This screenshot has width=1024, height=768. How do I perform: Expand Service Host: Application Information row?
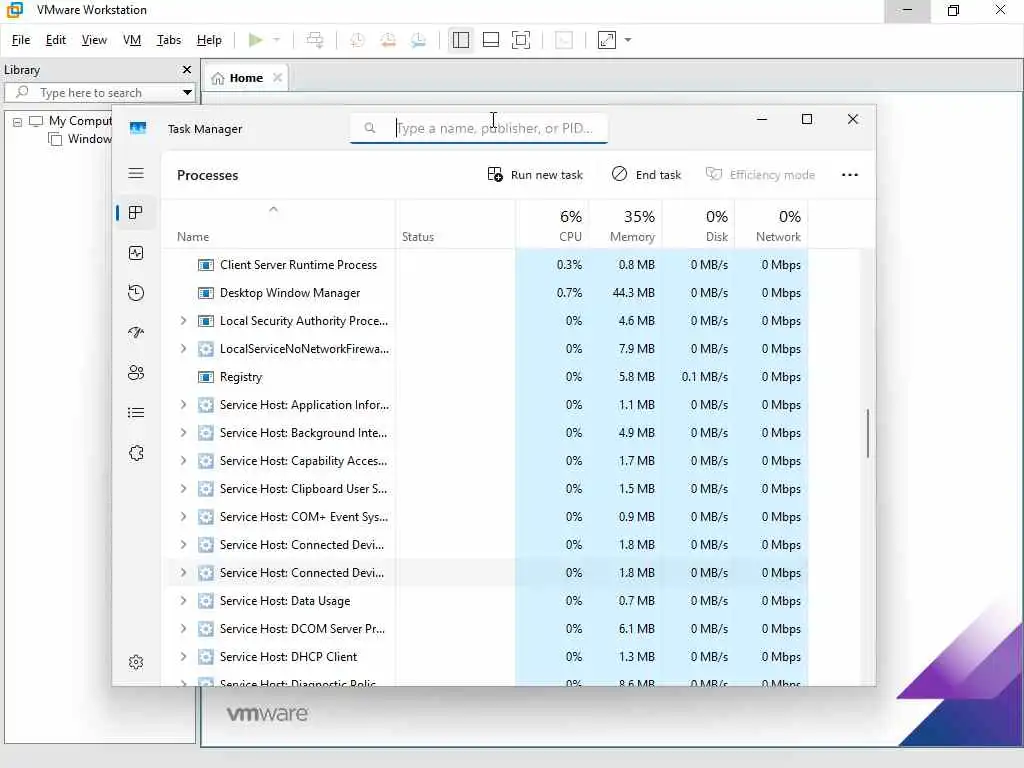[x=183, y=405]
